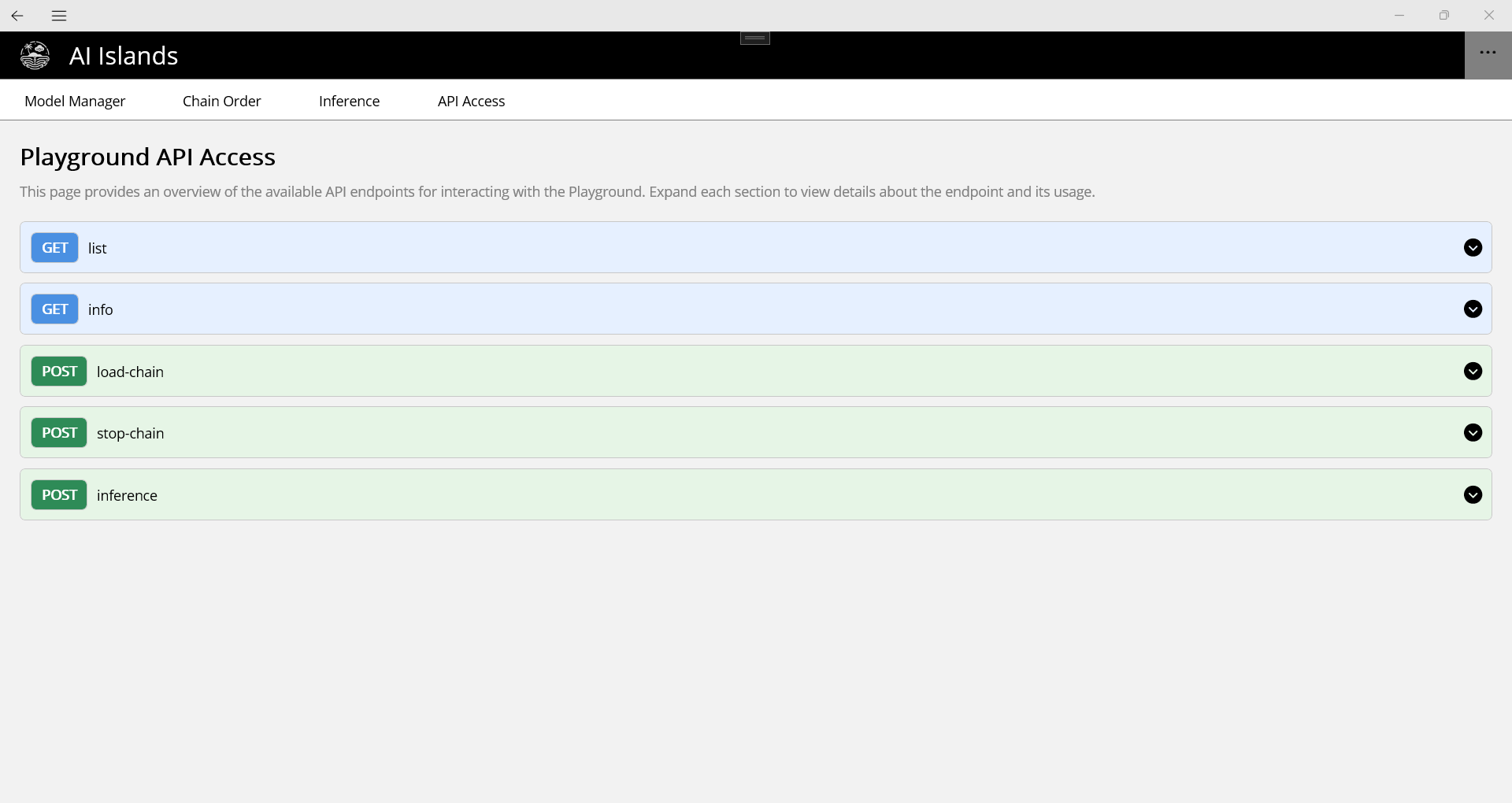1512x803 pixels.
Task: Click the AI Islands logo icon
Action: [35, 55]
